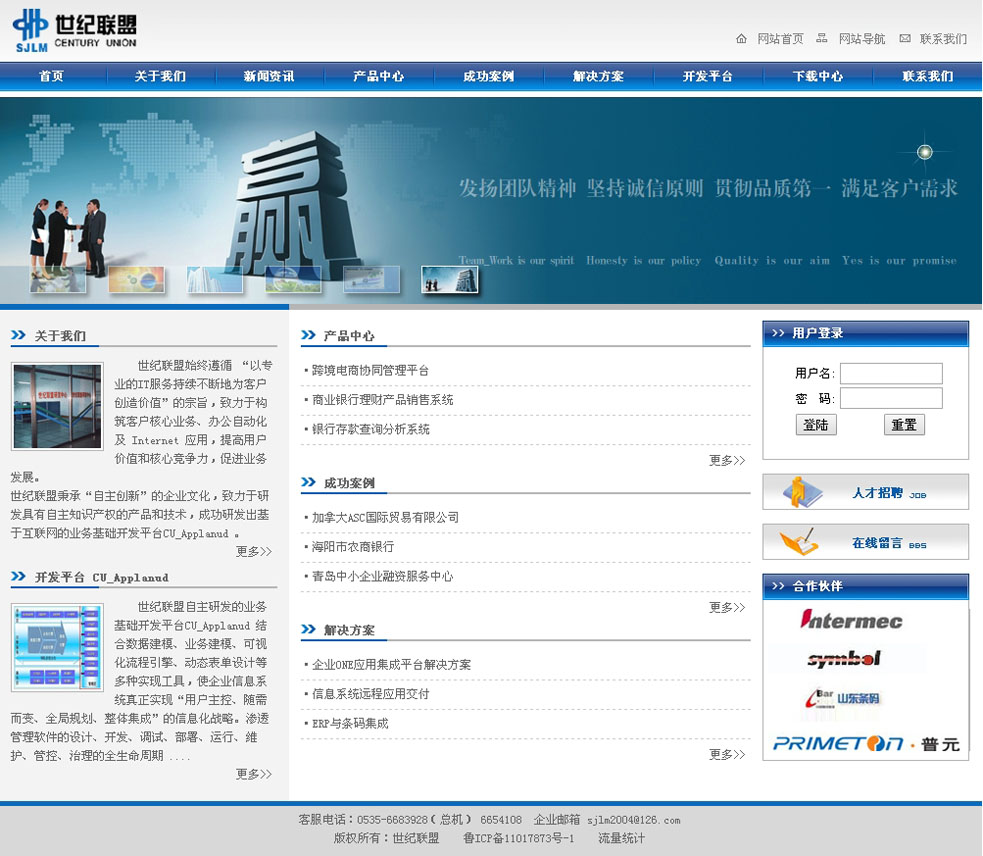Click the Primeton 普元 partner logo

click(866, 744)
